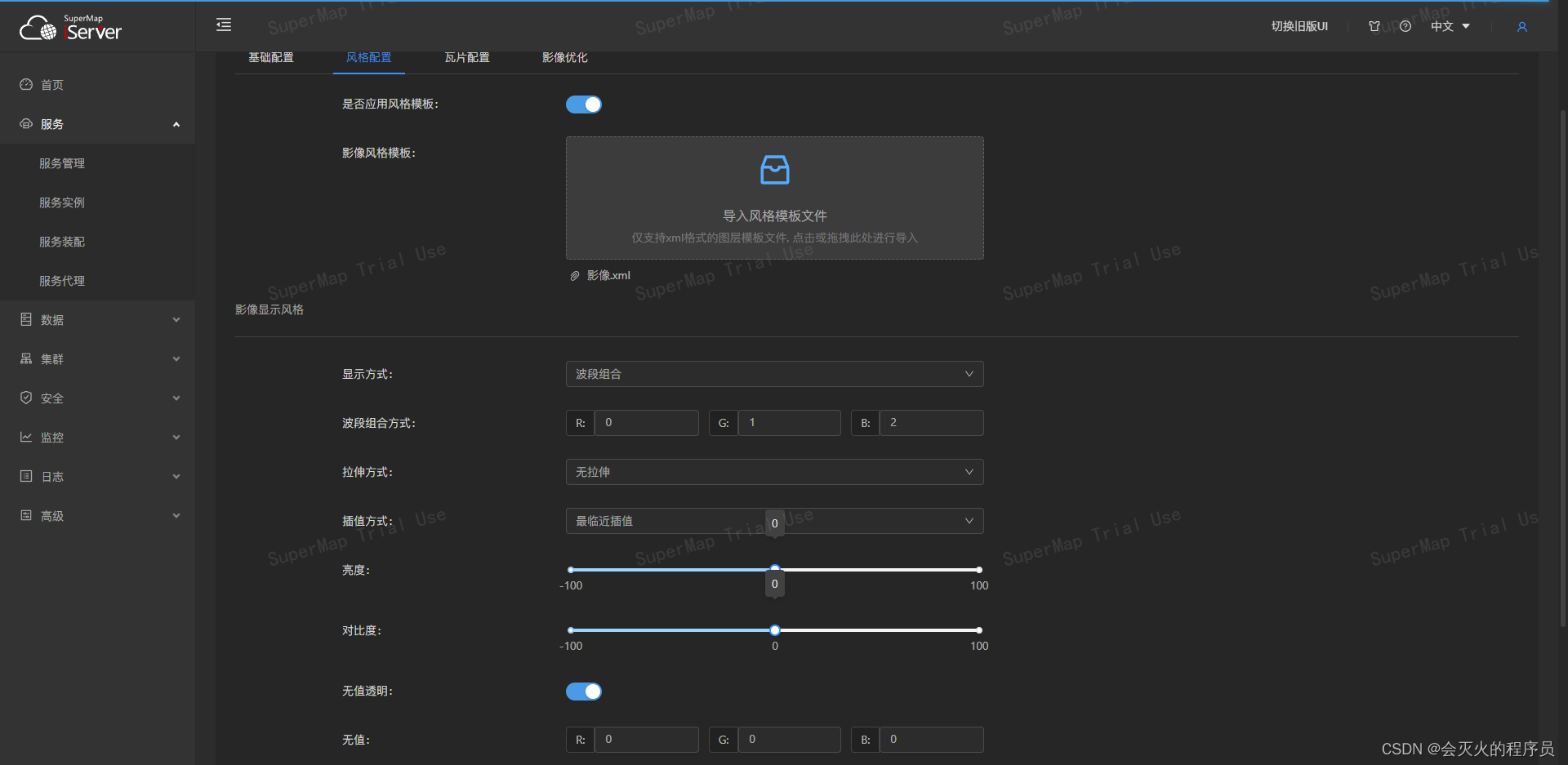Click the 日志 logs icon in sidebar

(25, 476)
